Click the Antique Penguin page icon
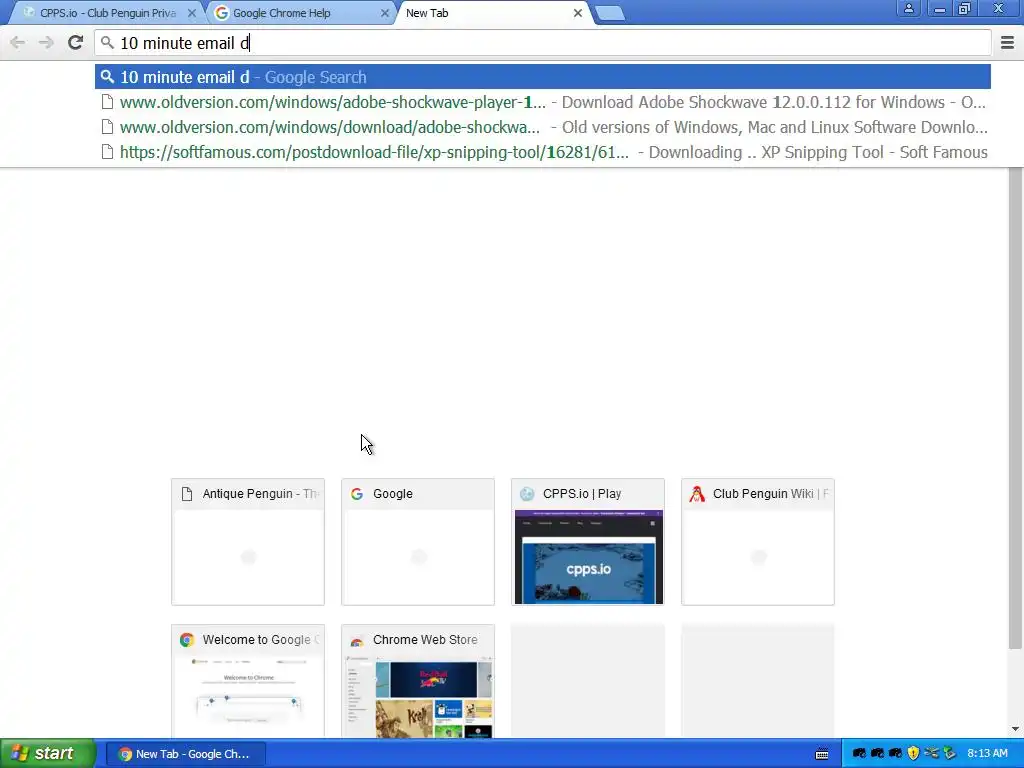The image size is (1024, 768). tap(187, 494)
